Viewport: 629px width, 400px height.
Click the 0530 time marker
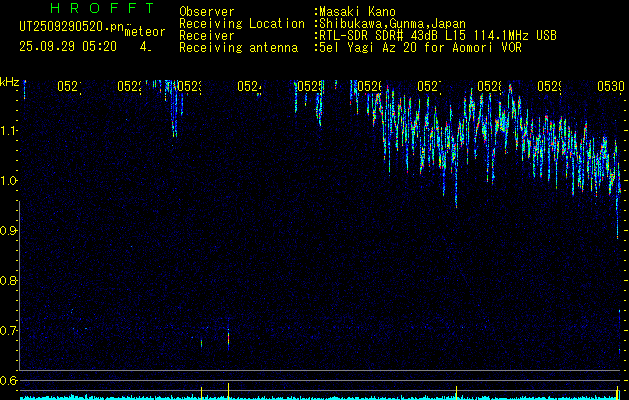pyautogui.click(x=609, y=87)
